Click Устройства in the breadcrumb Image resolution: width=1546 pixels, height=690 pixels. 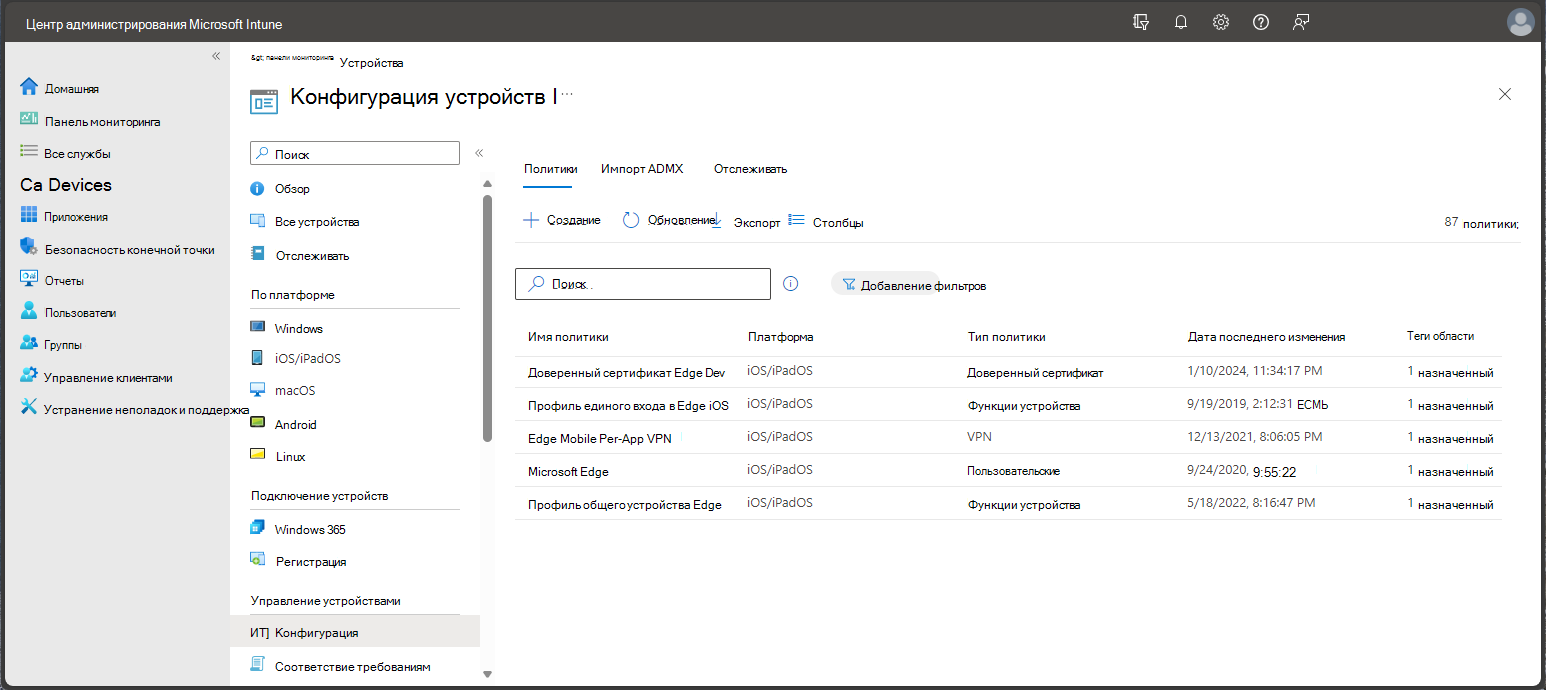click(x=372, y=63)
